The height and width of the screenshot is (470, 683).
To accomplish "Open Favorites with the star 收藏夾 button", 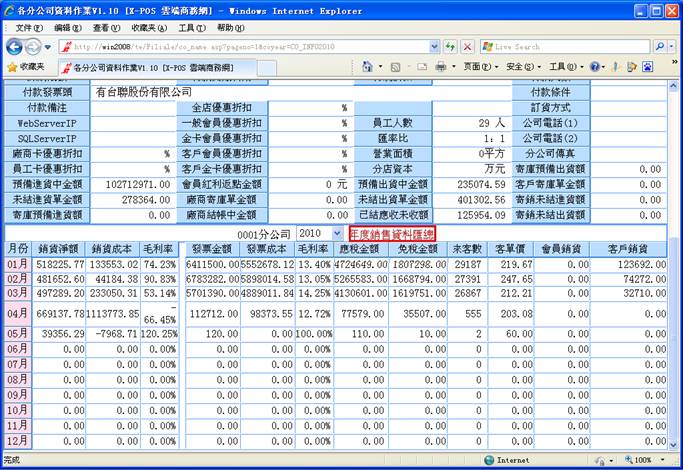I will tap(27, 67).
